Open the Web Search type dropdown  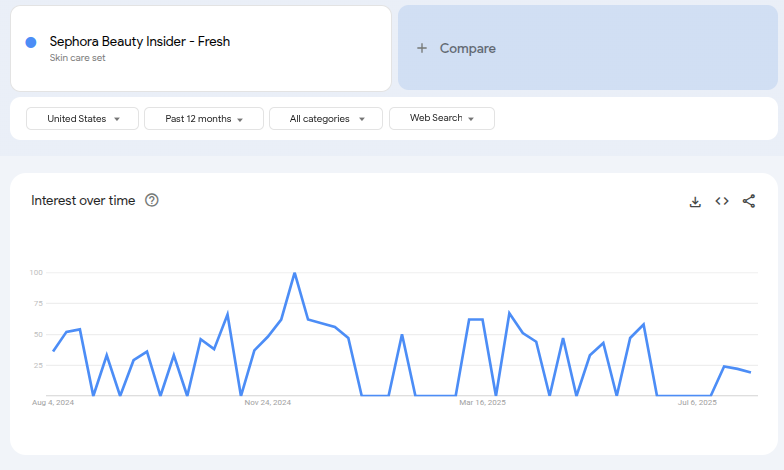pyautogui.click(x=442, y=118)
